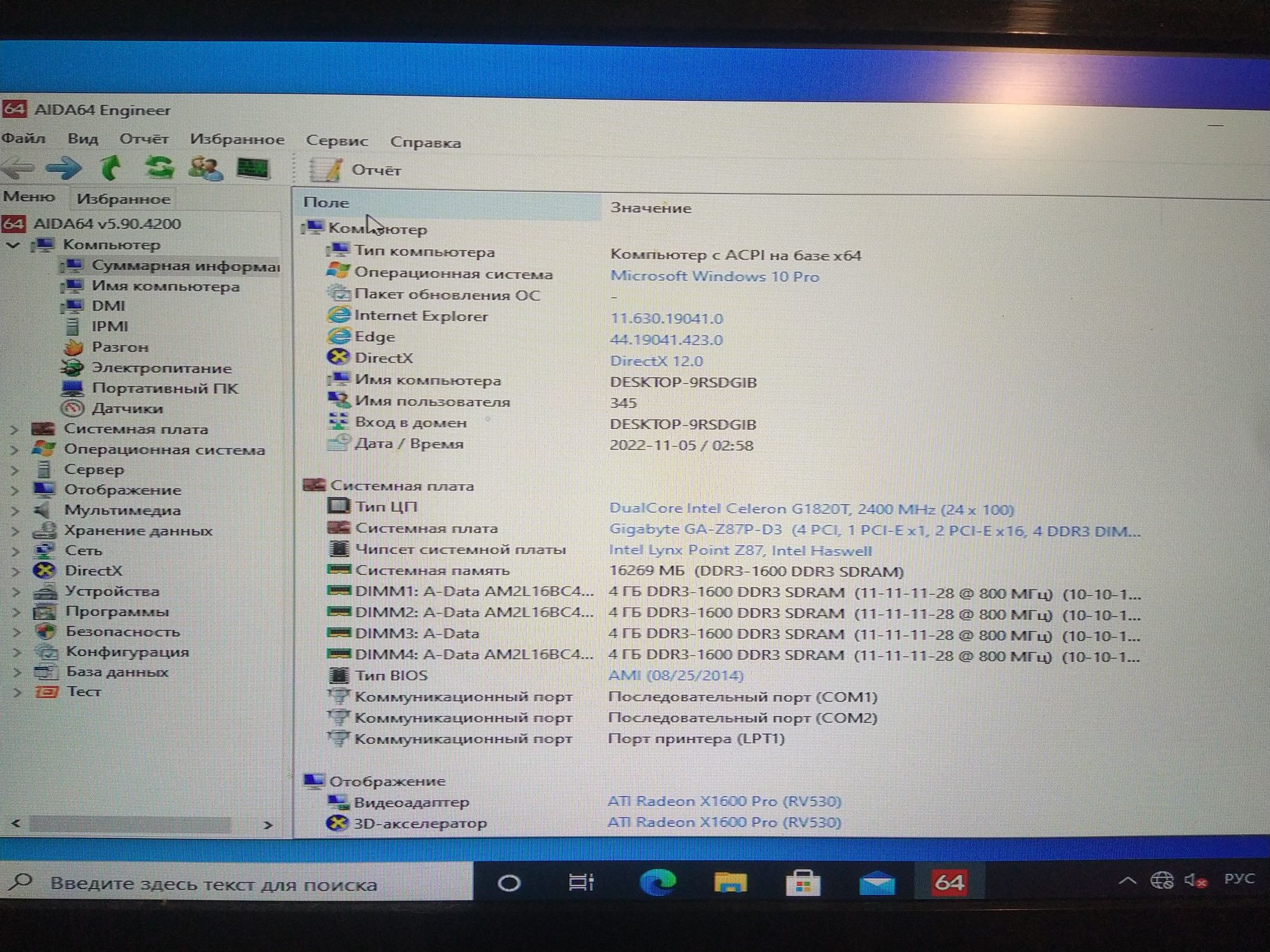Screen dimensions: 1270x952
Task: Open the Edge version 44.19041.423.0 link
Action: [666, 340]
